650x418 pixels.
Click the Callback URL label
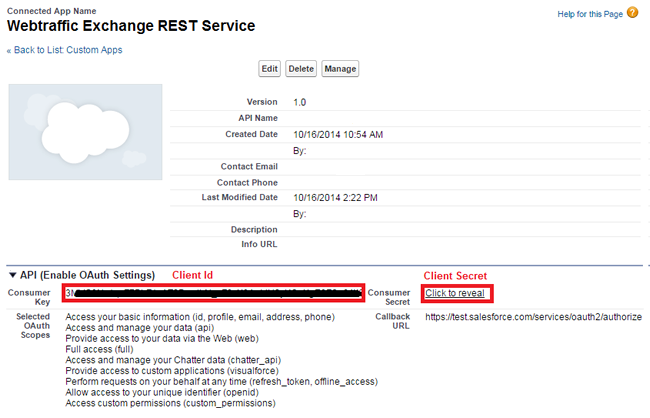393,321
